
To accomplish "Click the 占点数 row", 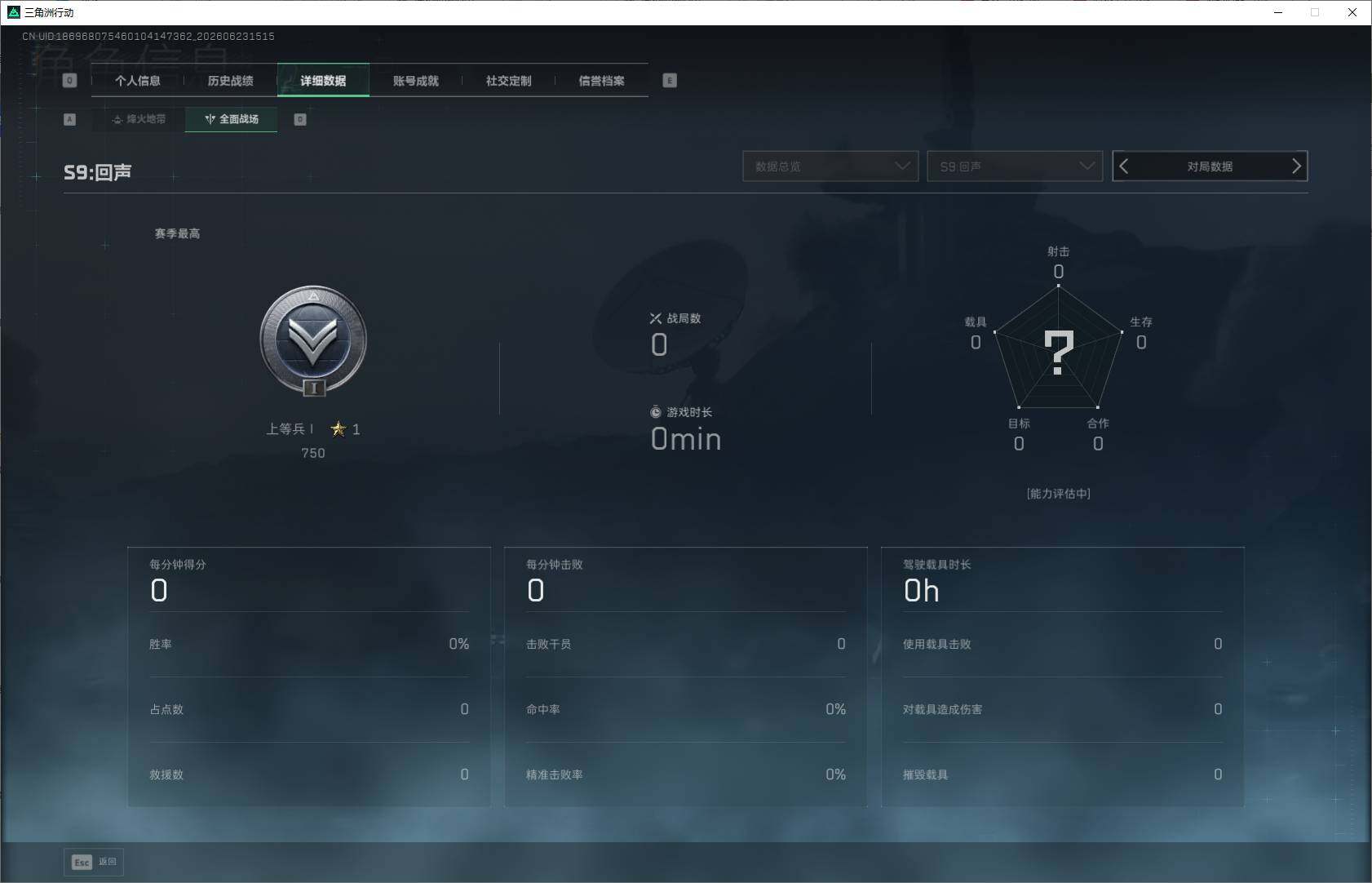I will pos(309,709).
